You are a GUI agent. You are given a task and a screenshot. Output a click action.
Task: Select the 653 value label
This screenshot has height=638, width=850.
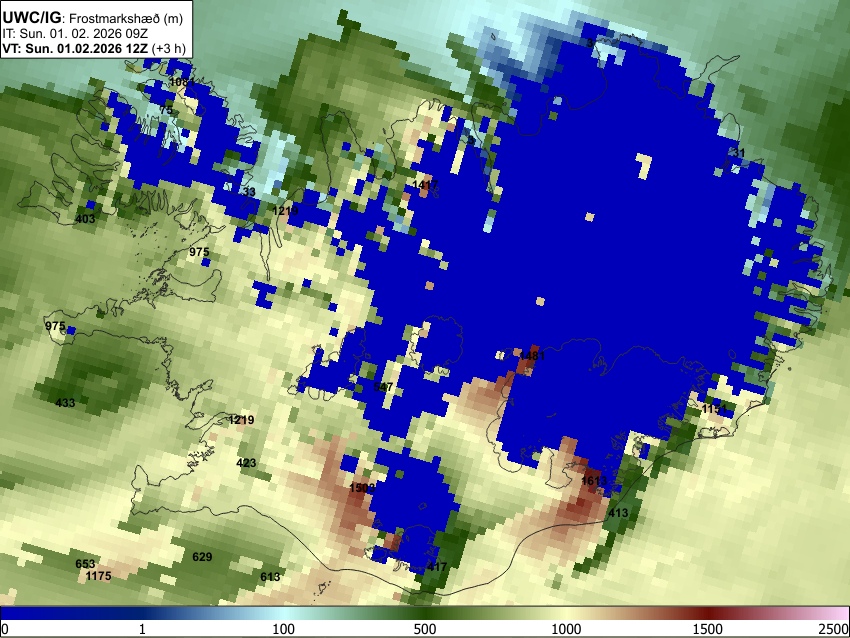click(x=85, y=564)
